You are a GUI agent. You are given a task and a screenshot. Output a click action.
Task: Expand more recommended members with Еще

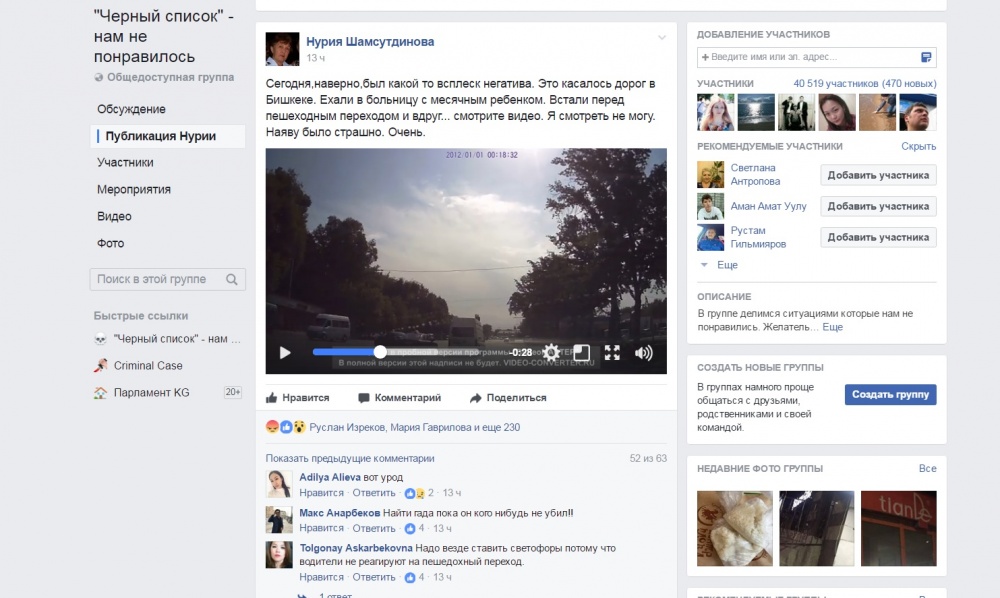pos(727,265)
